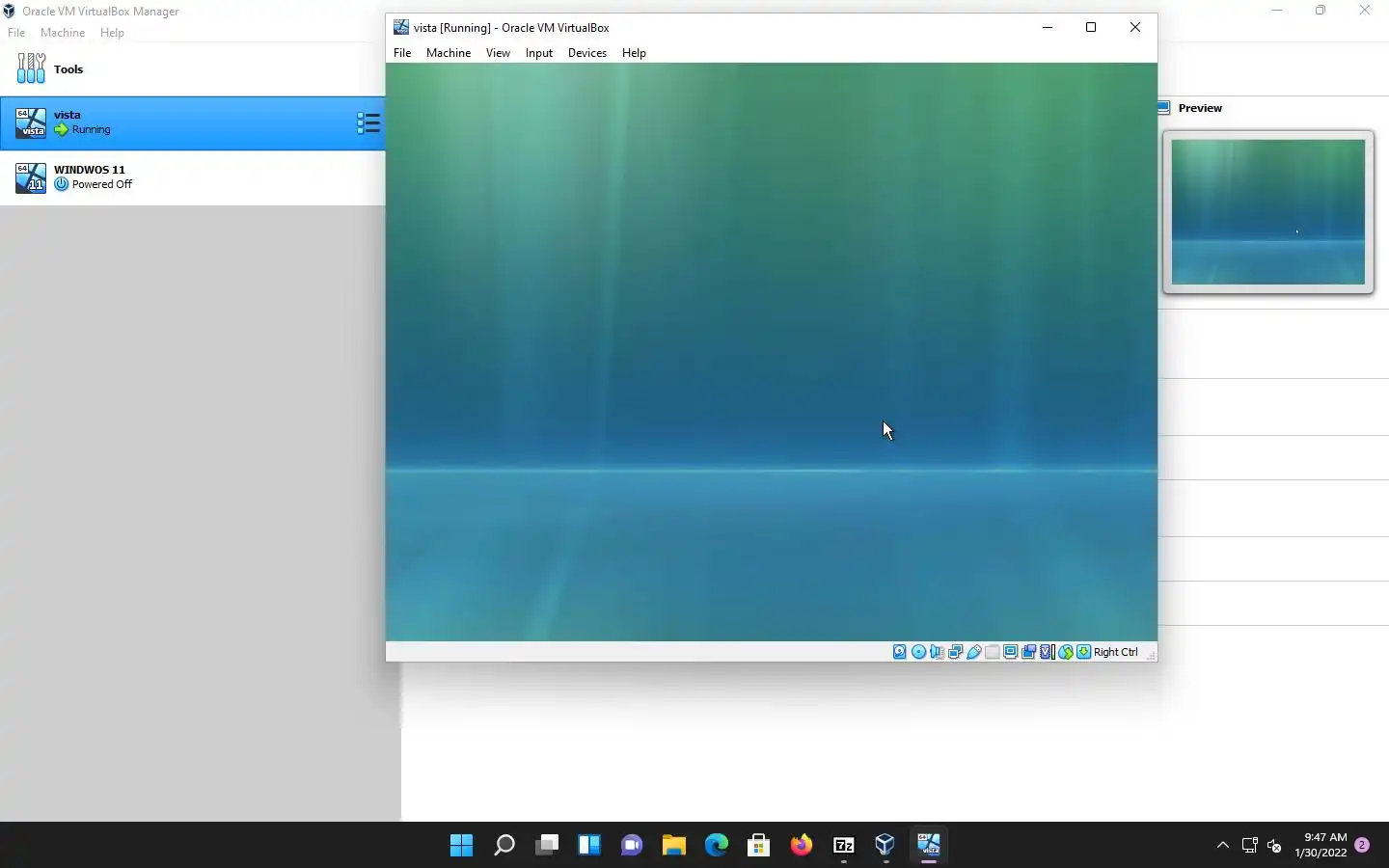Click the network adapters indicator in VM status bar
Image resolution: width=1389 pixels, height=868 pixels.
pos(955,652)
